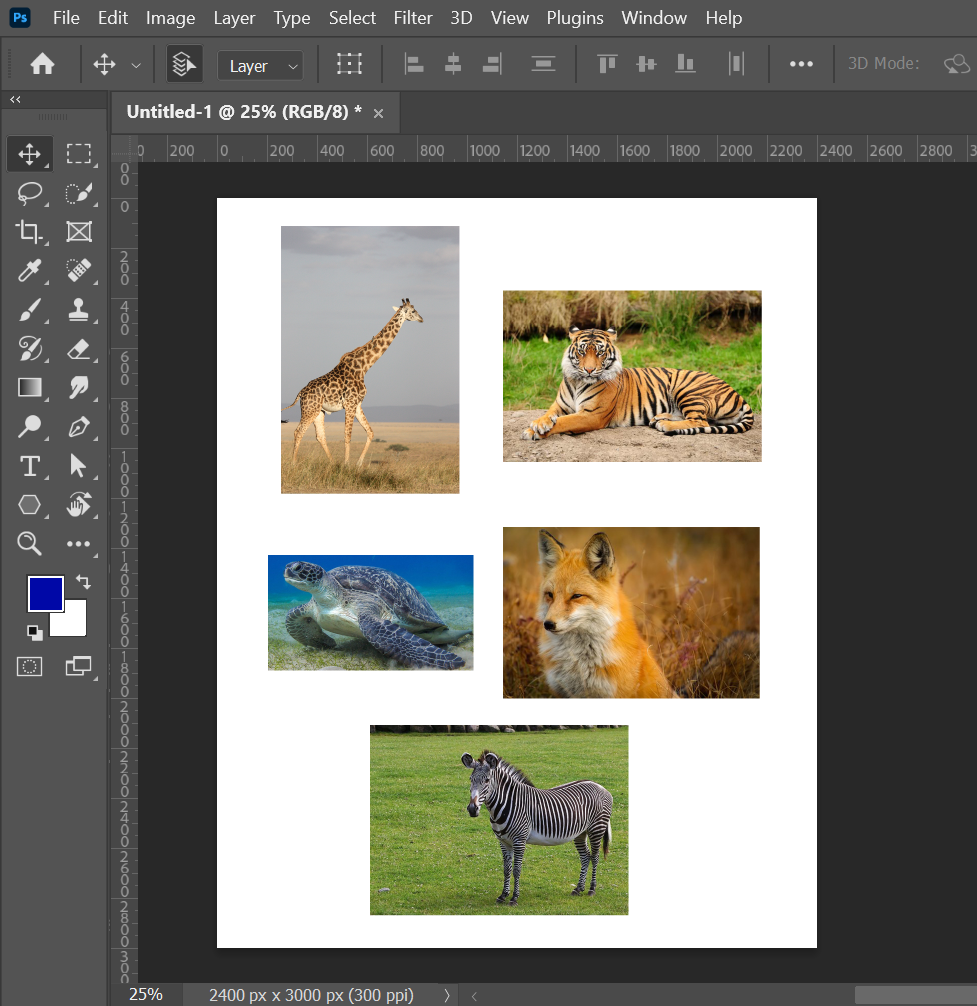Image resolution: width=977 pixels, height=1006 pixels.
Task: Open the Move tool preset picker arrow
Action: [x=136, y=66]
